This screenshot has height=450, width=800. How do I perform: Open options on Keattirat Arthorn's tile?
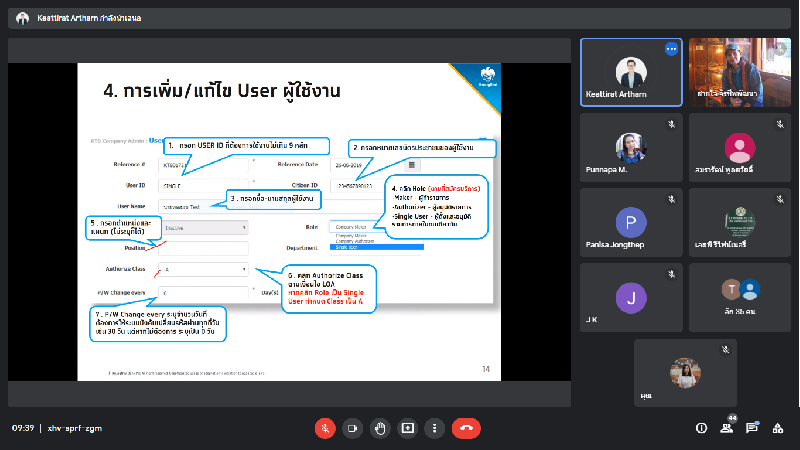[672, 48]
